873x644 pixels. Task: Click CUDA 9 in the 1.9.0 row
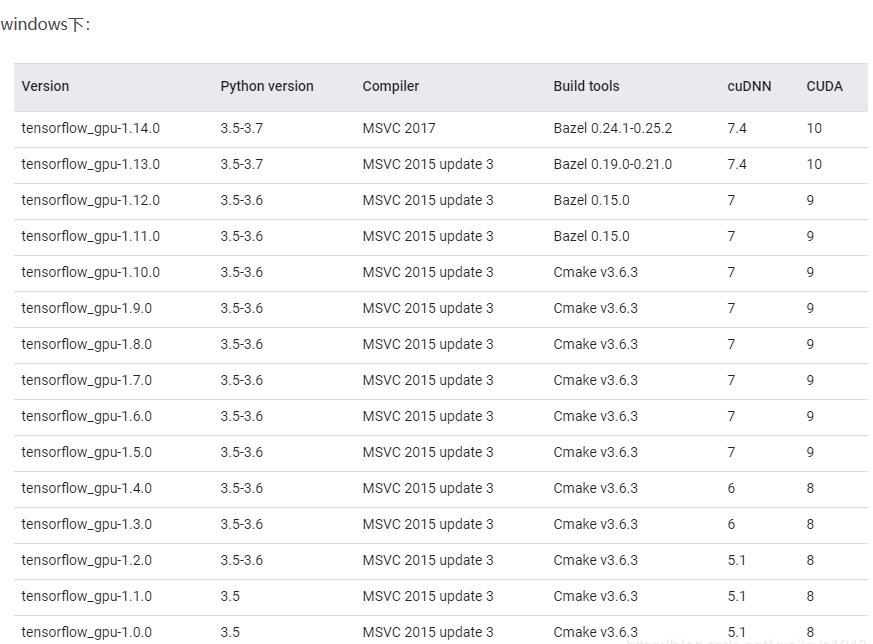810,308
